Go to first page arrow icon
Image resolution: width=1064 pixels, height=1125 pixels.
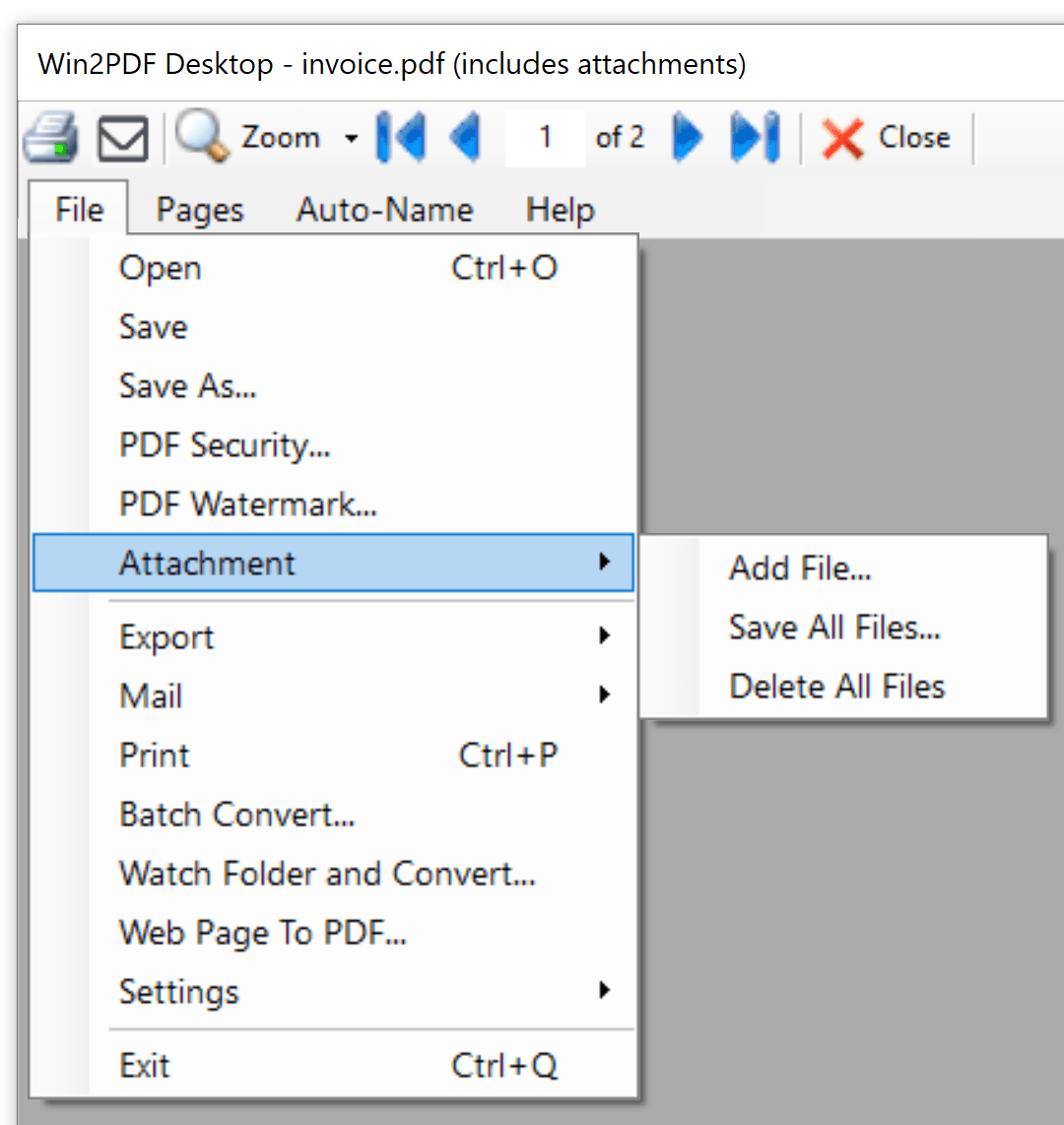[400, 136]
